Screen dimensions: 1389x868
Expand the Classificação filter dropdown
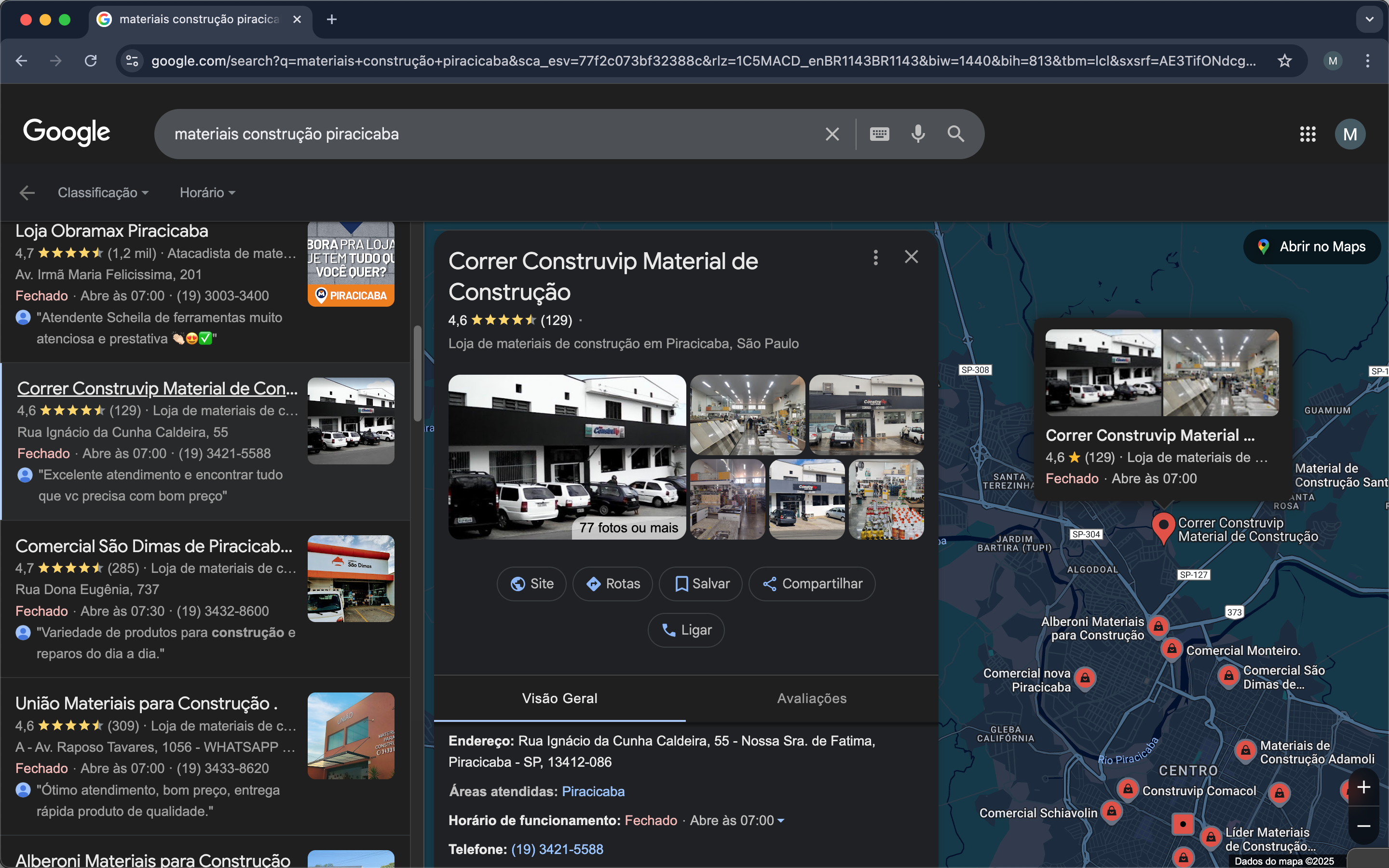tap(103, 193)
